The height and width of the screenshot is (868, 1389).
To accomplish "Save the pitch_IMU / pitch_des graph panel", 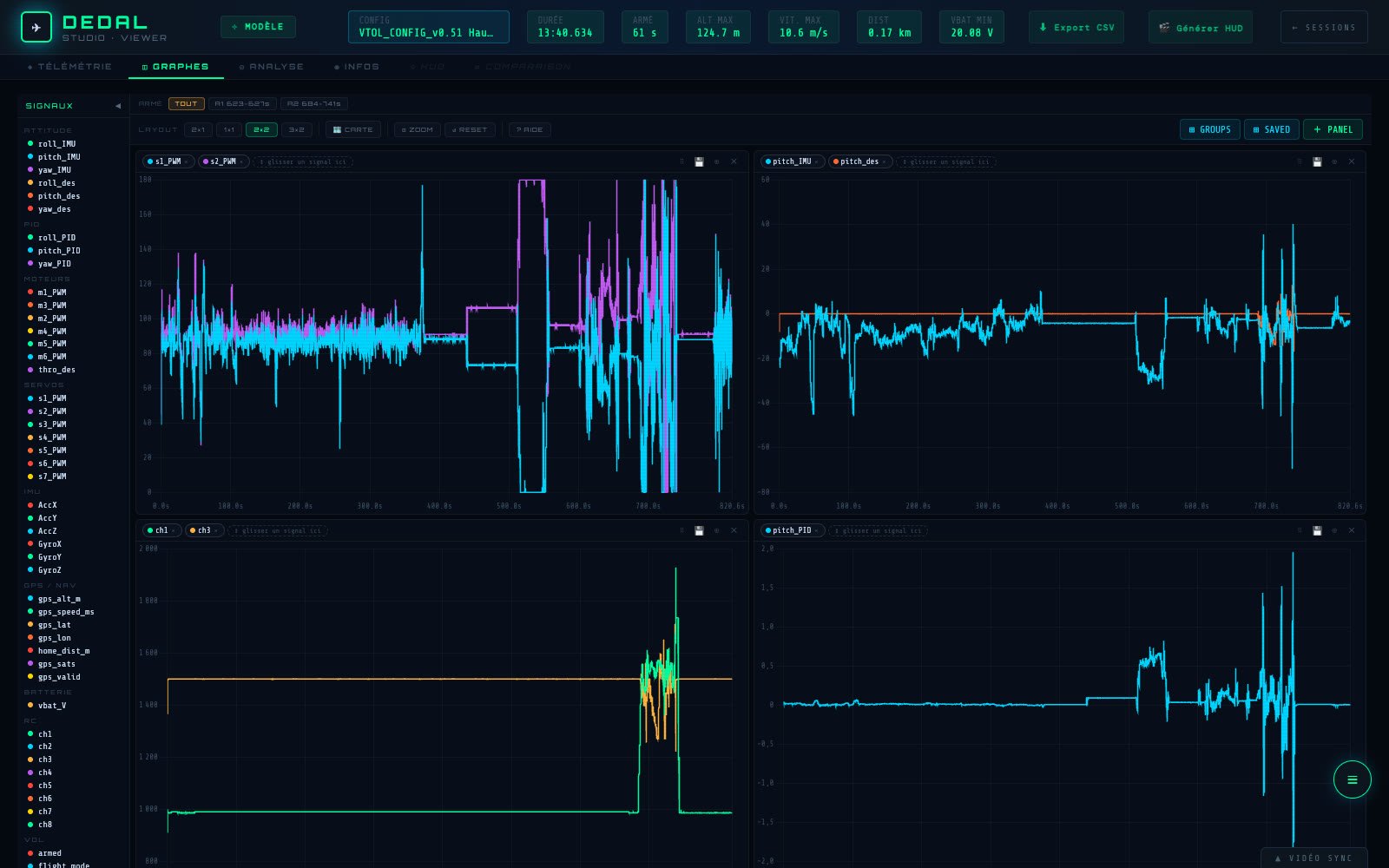I will point(1317,161).
